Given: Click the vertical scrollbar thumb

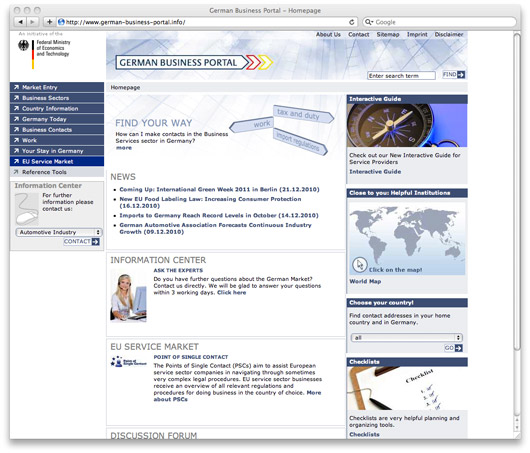Looking at the screenshot, I should [517, 193].
